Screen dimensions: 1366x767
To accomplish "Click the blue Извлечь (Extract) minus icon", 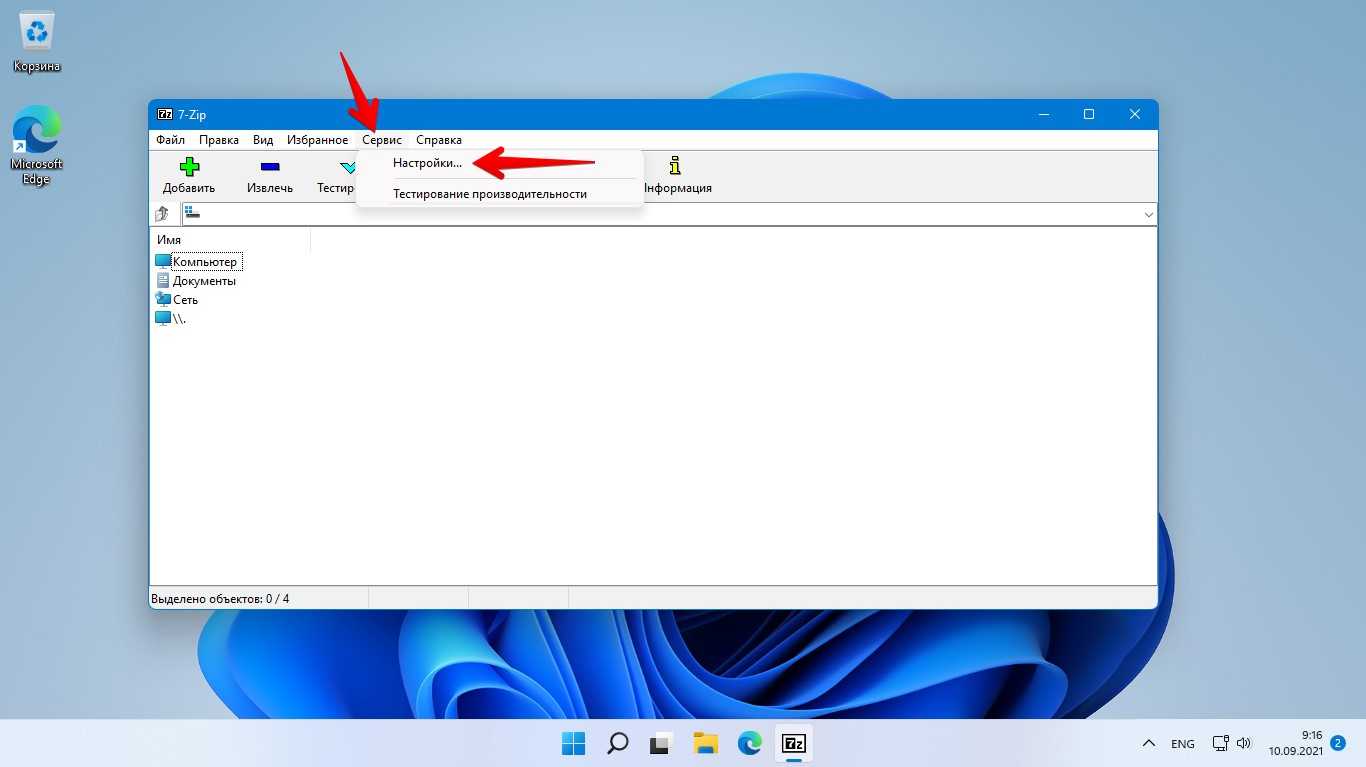I will (269, 167).
